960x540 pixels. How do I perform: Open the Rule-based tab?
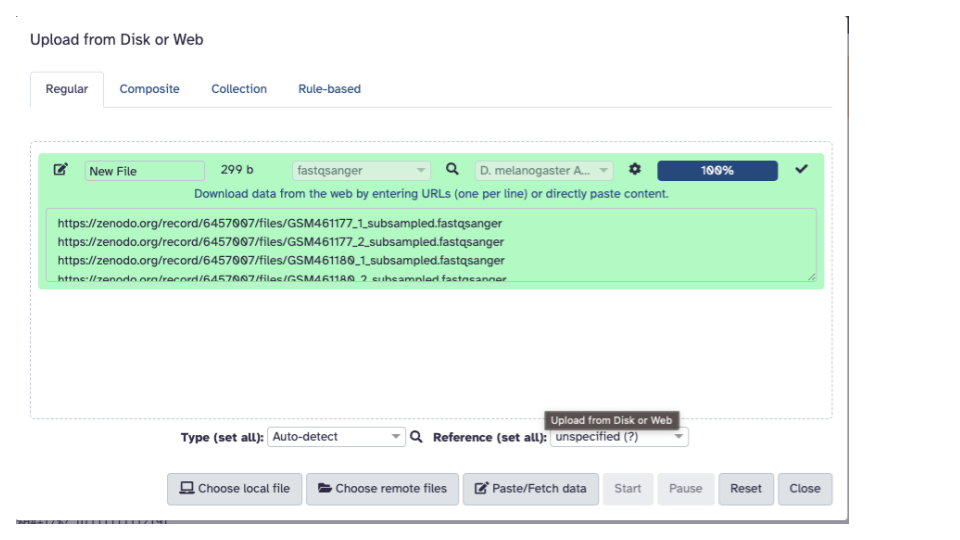[x=329, y=89]
